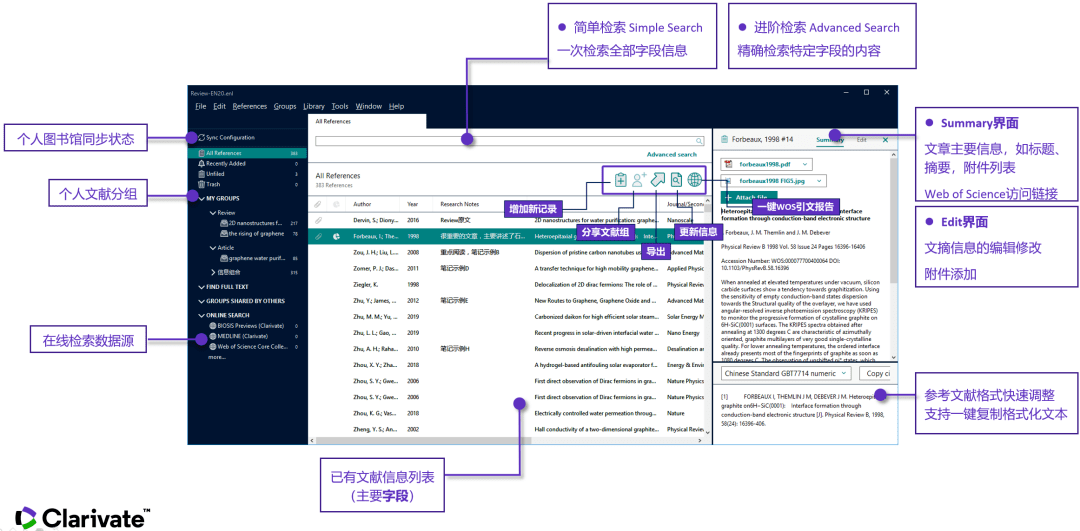
Task: Collapse the ONLINE SEARCH section
Action: point(201,315)
